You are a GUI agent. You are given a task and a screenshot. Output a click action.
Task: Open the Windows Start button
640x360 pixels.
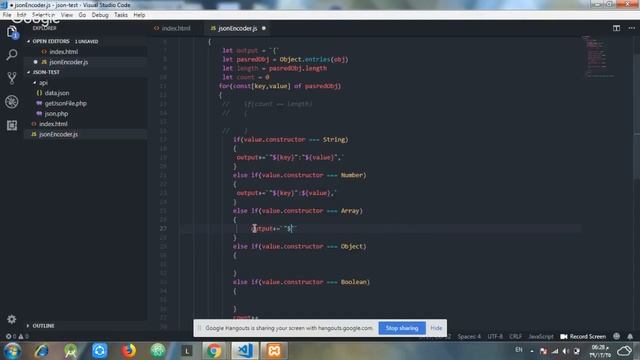(x=12, y=351)
